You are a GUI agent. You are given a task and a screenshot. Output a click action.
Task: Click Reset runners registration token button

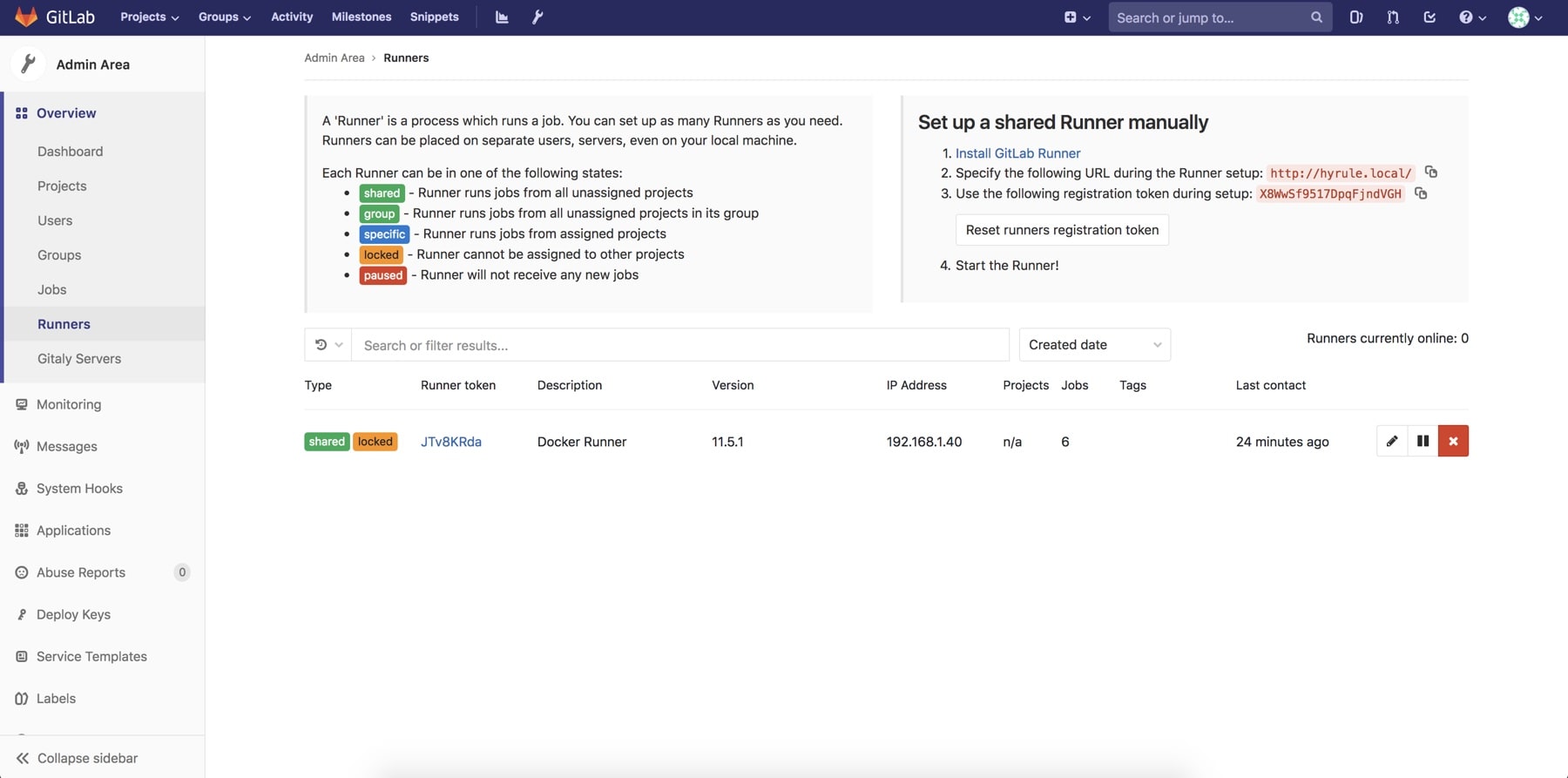tap(1062, 230)
